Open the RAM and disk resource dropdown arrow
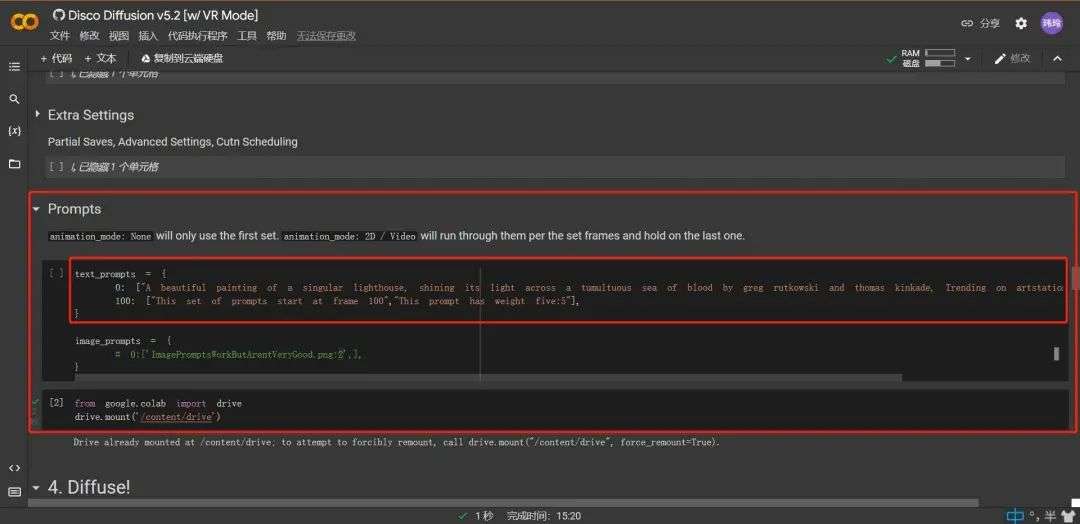Viewport: 1080px width, 524px height. [x=967, y=59]
